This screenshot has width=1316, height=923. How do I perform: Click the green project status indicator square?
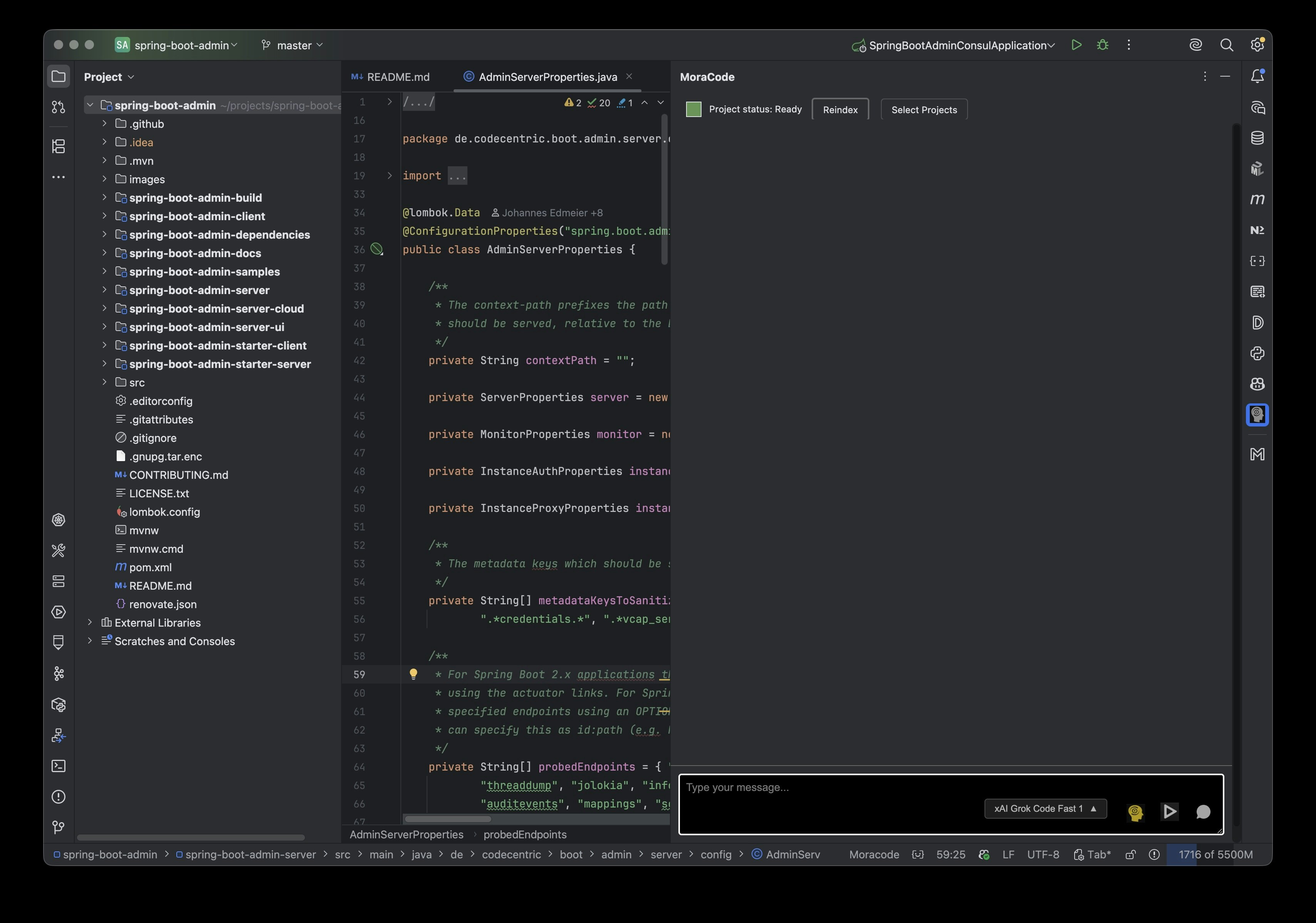click(x=693, y=109)
